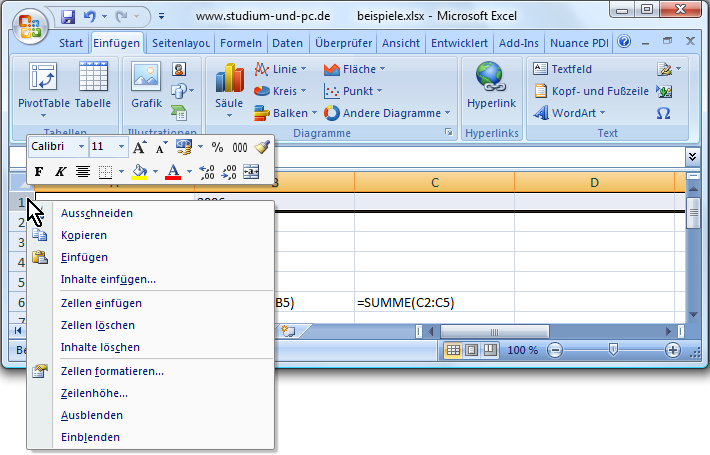This screenshot has height=455, width=710.
Task: Apply percent format in mini toolbar
Action: pyautogui.click(x=217, y=147)
